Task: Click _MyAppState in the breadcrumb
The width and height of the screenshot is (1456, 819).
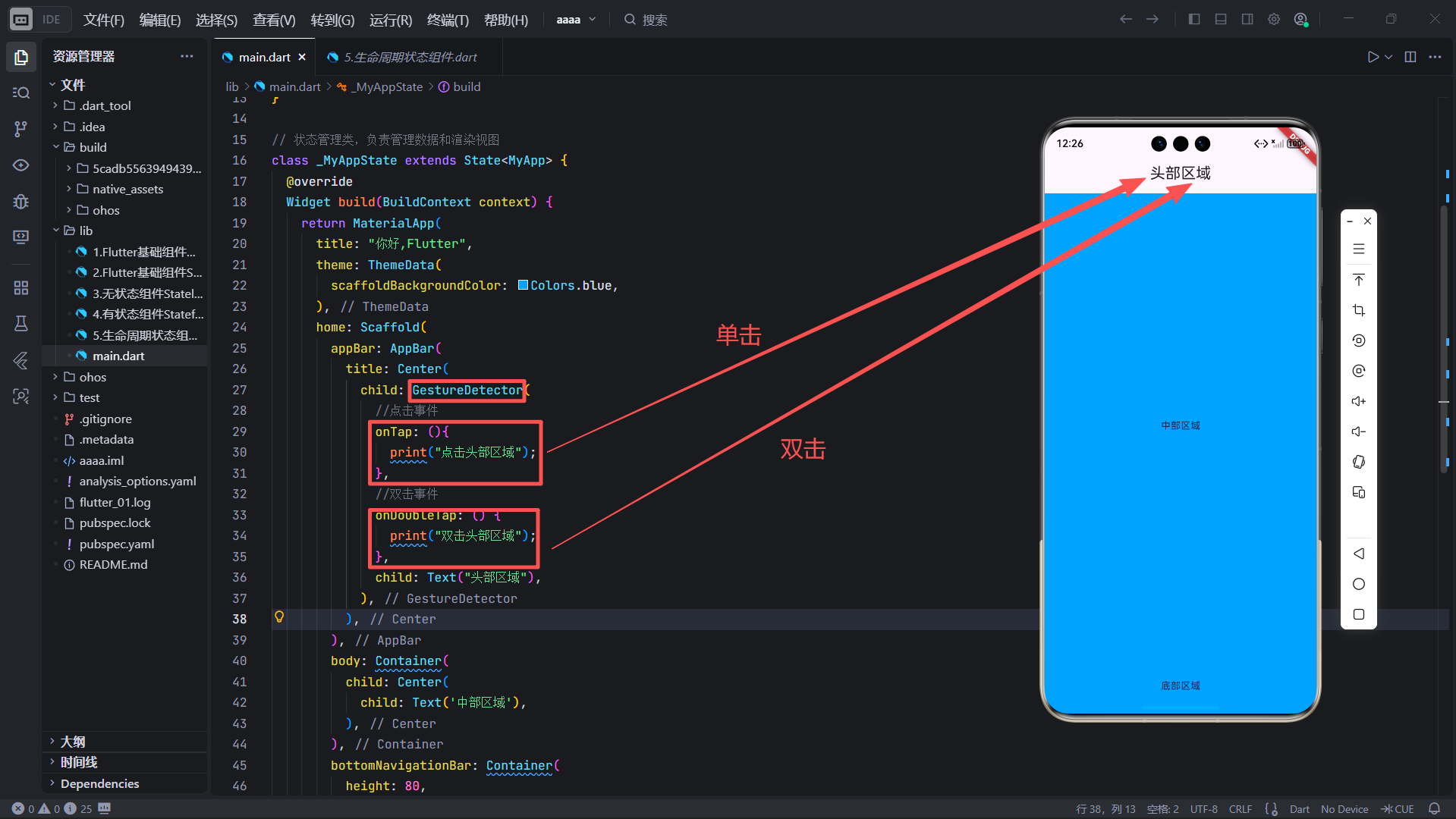Action: click(388, 87)
